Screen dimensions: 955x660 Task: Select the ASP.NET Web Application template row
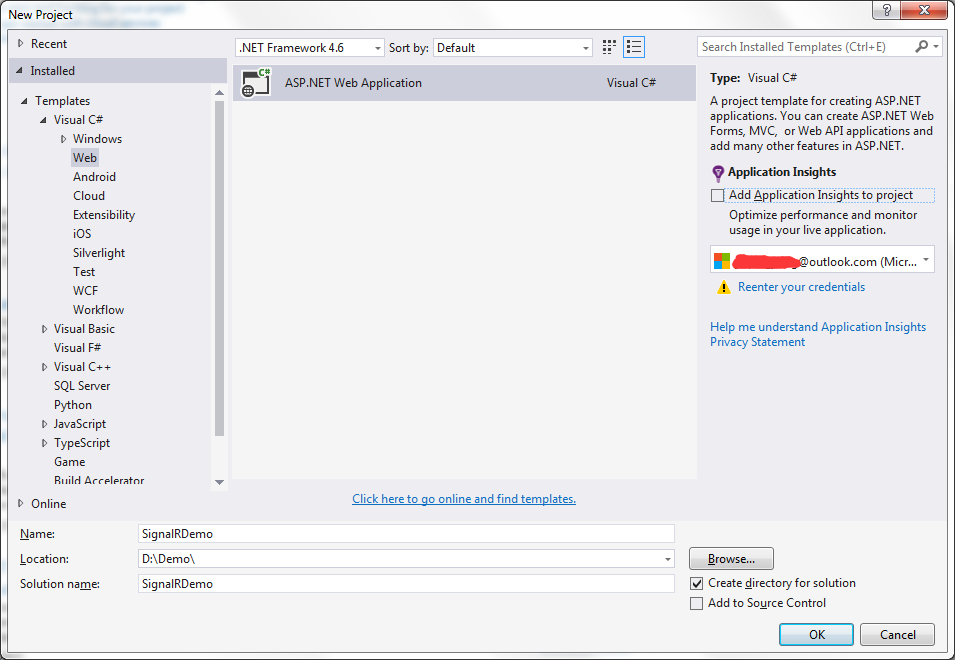464,83
